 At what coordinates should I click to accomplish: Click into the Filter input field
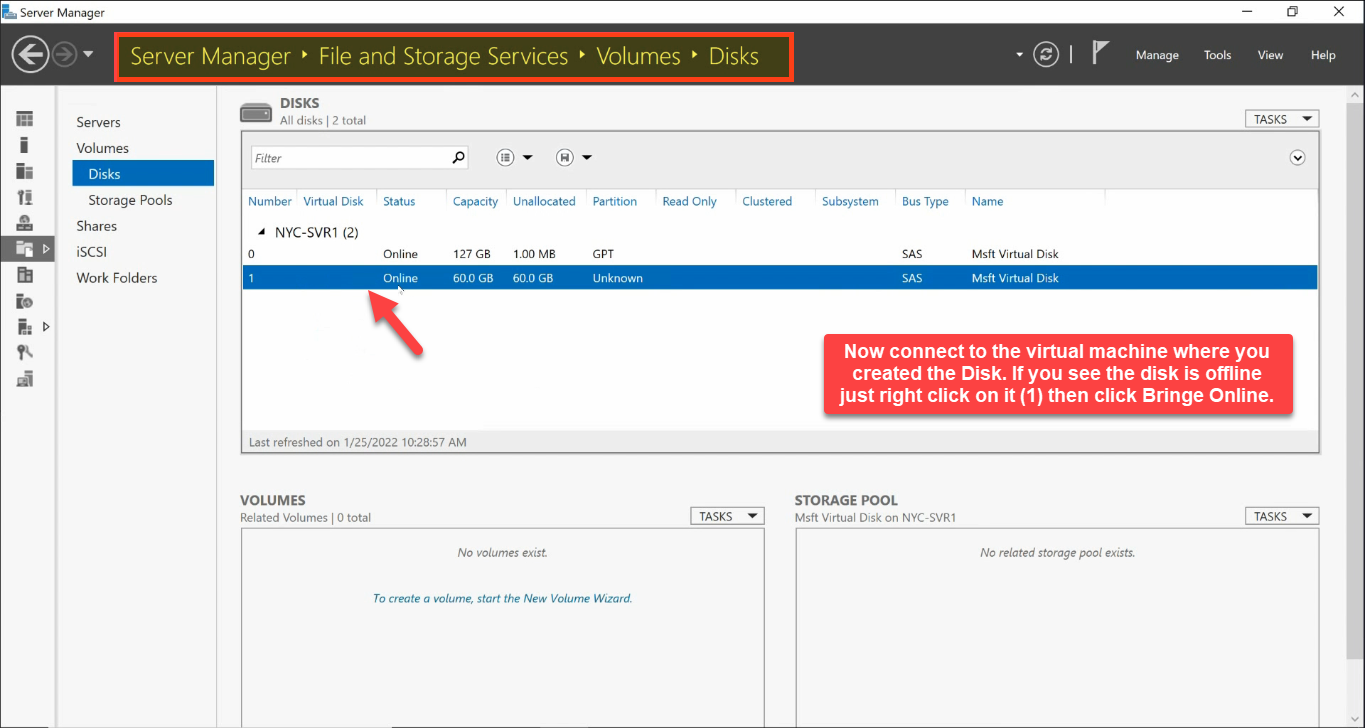349,158
